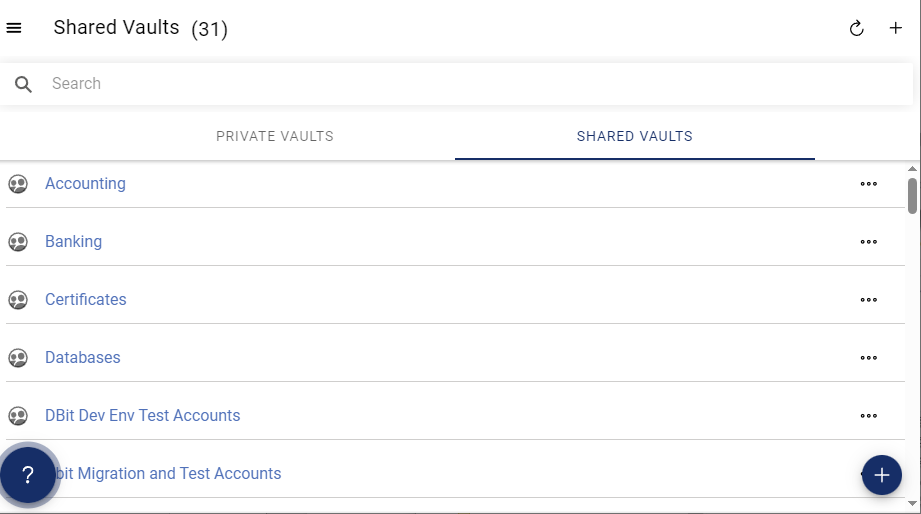Open the more options menu for Certificates
921x514 pixels.
pos(868,300)
